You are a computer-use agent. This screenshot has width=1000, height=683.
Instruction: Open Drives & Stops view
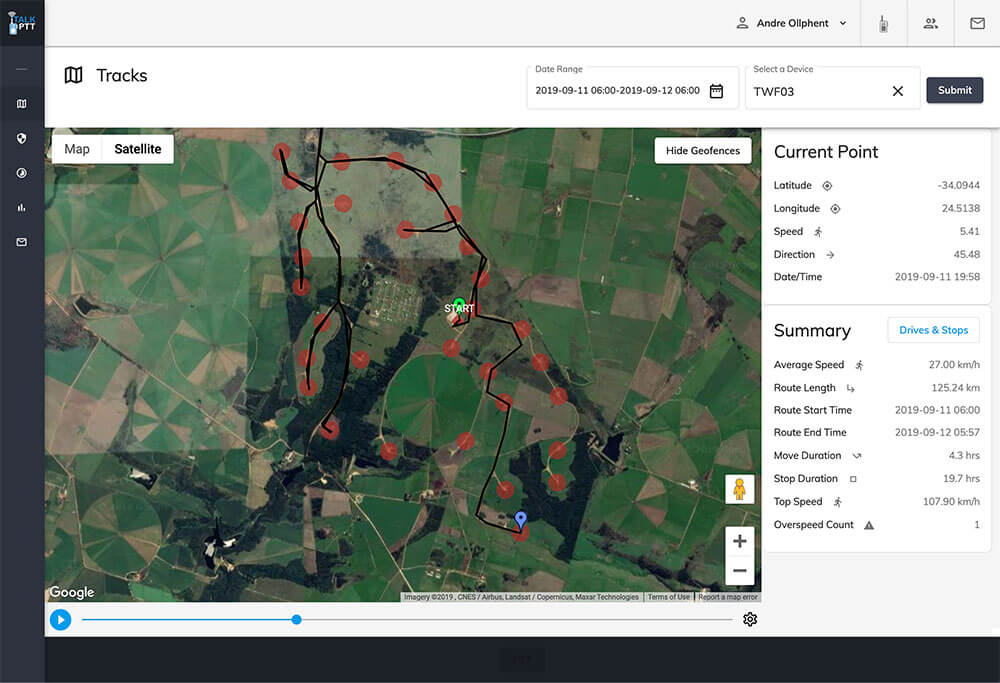(x=933, y=330)
